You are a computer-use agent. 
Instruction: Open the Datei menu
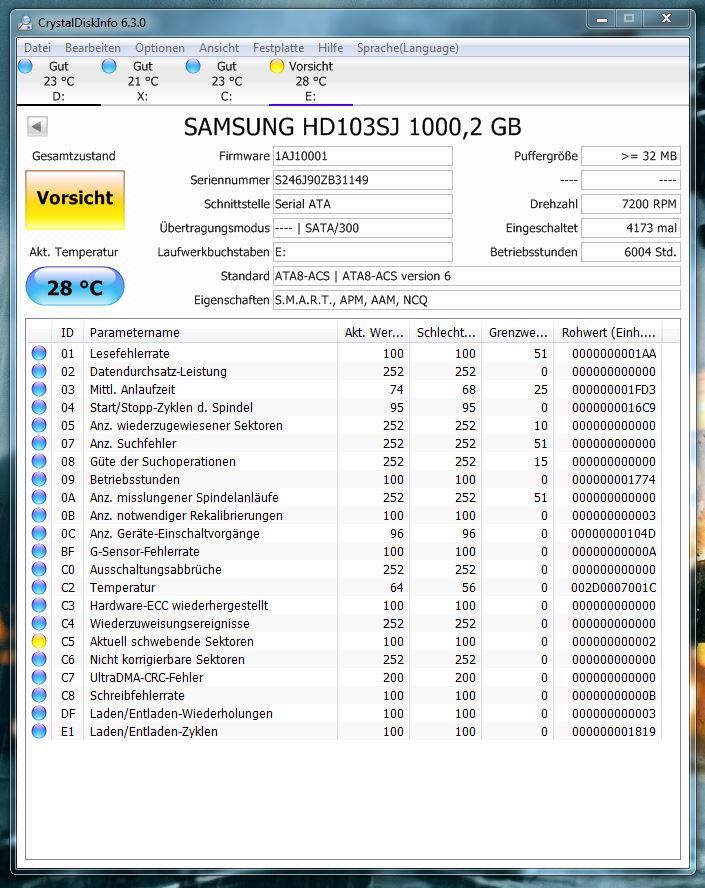pyautogui.click(x=37, y=48)
